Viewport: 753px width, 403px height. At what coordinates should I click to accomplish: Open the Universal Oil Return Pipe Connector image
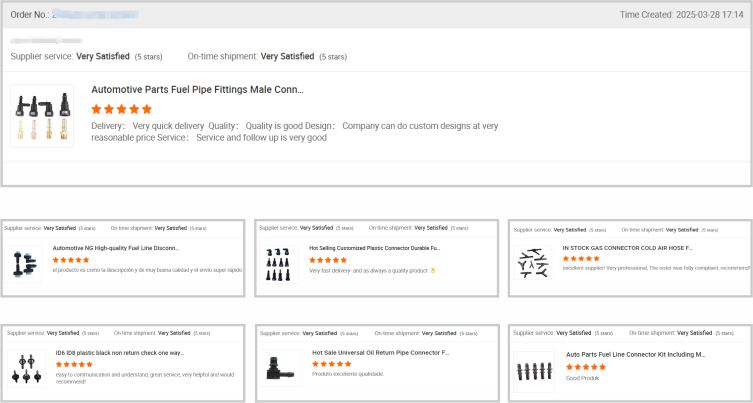(x=280, y=368)
